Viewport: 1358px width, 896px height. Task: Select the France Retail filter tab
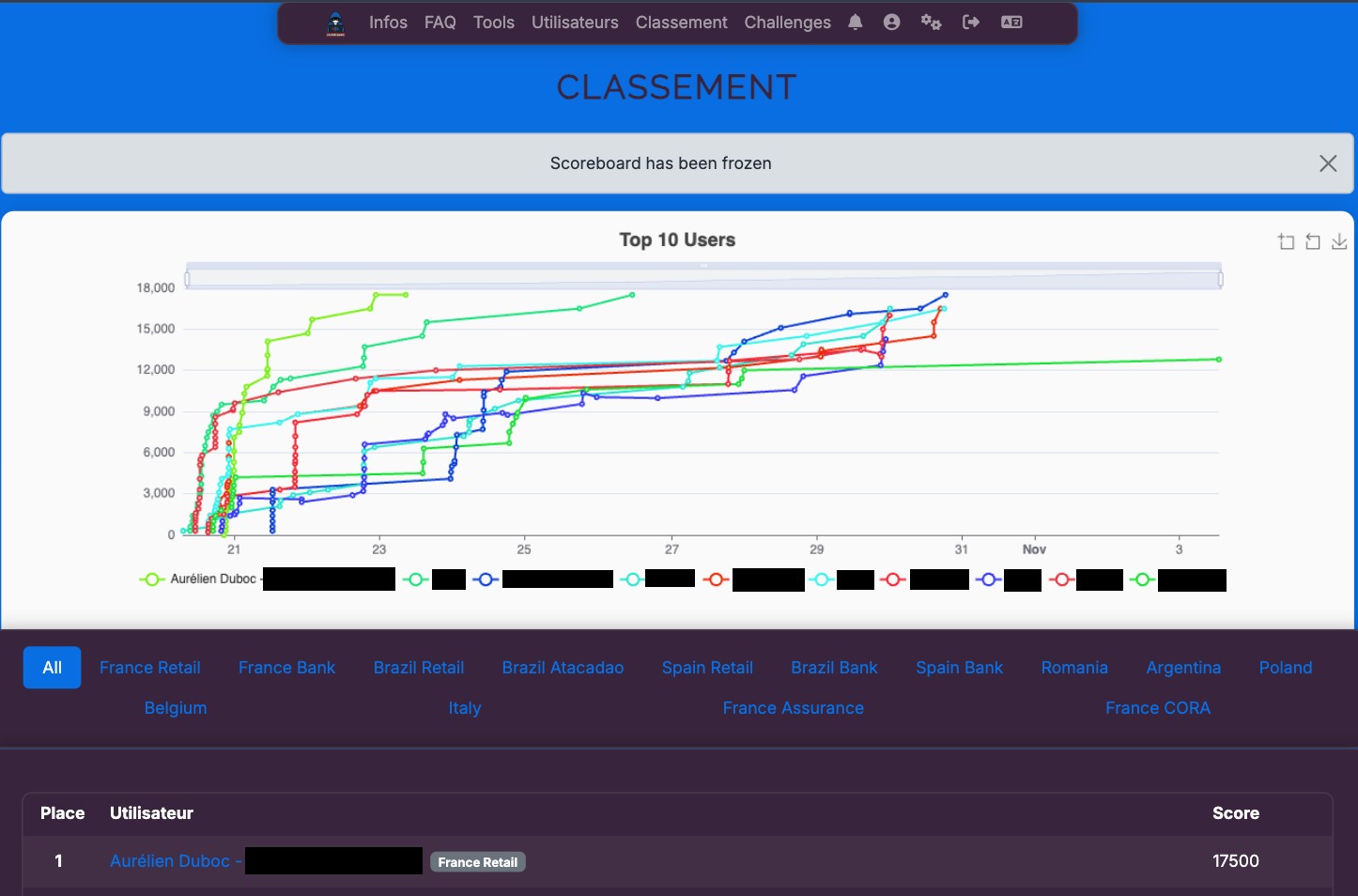150,668
